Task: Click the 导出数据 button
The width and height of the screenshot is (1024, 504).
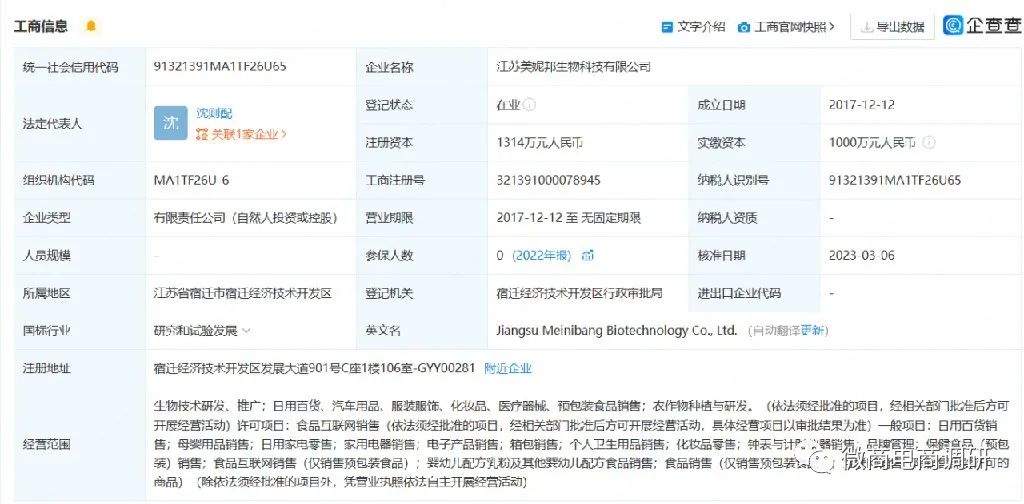Action: click(x=893, y=27)
